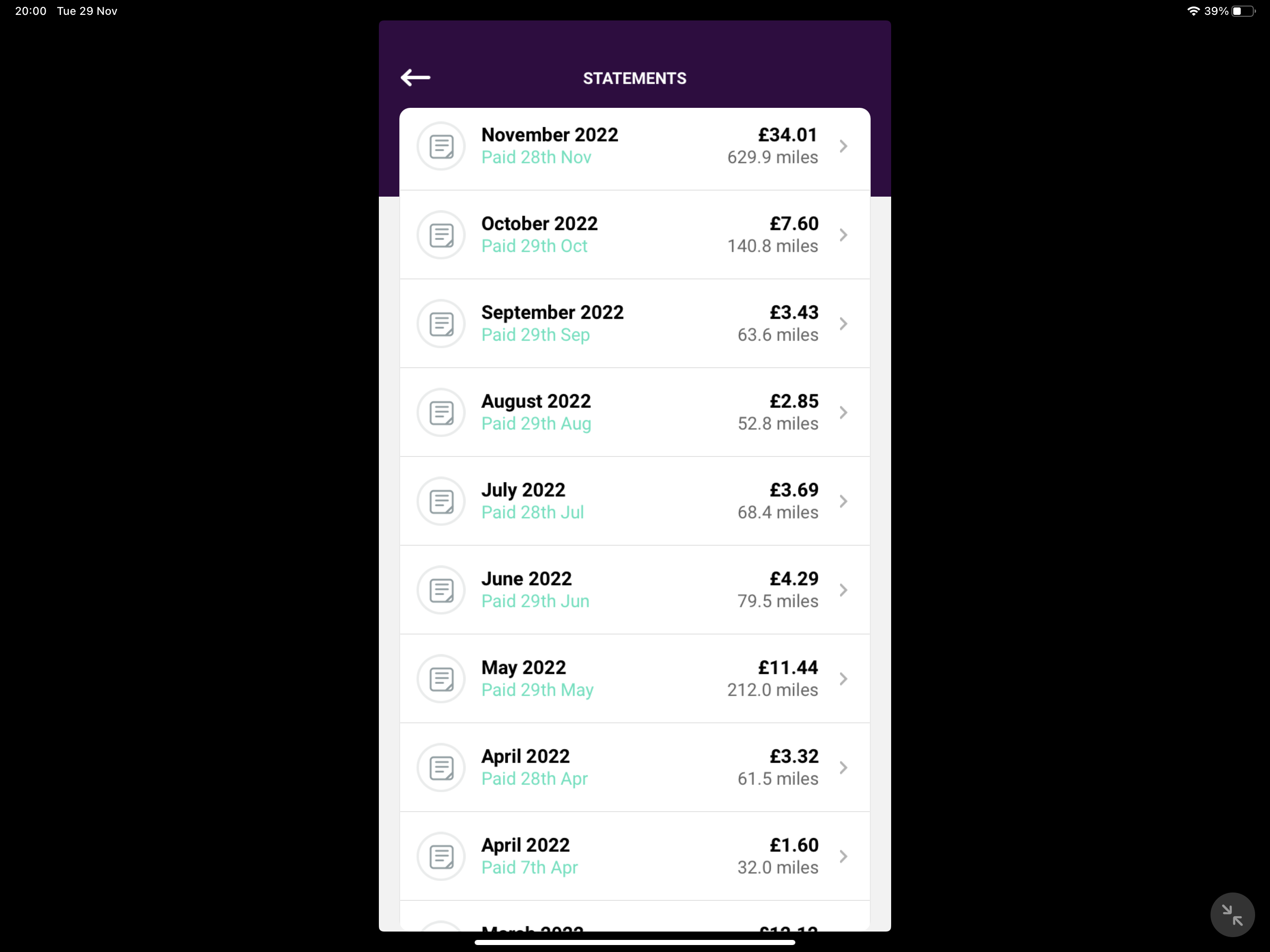Expand November 2022 statement via chevron

pyautogui.click(x=843, y=146)
